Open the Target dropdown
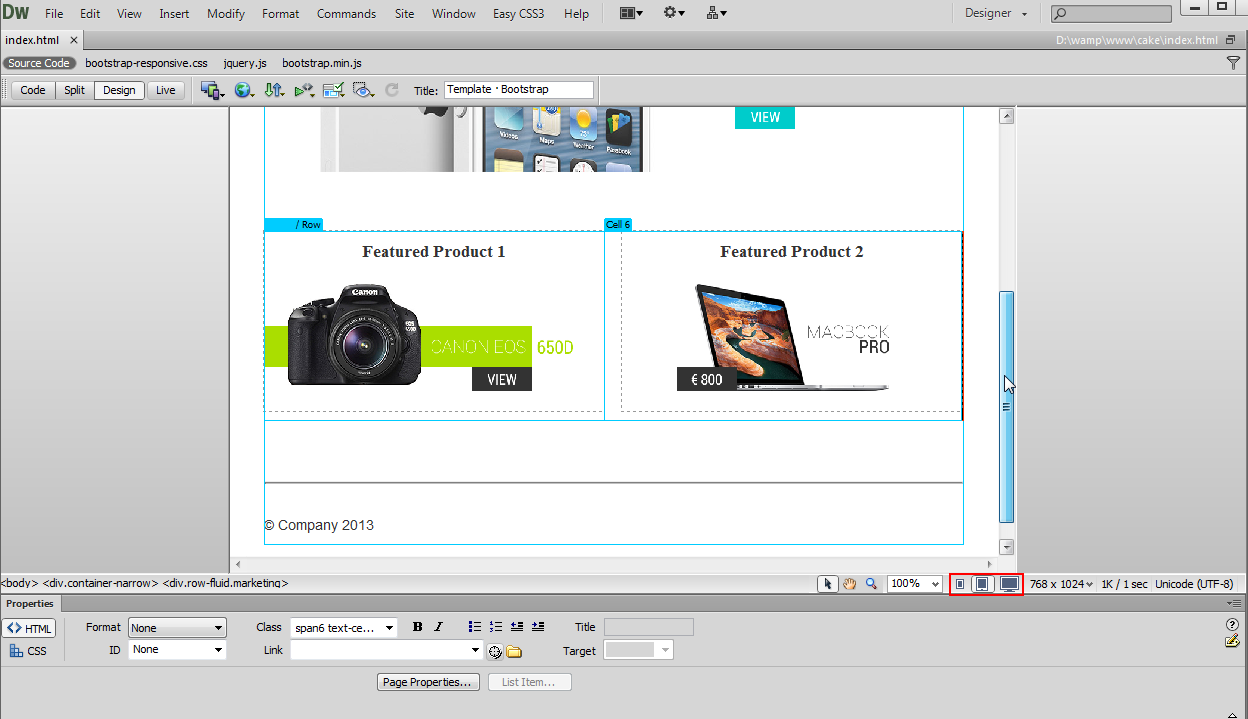Image resolution: width=1248 pixels, height=719 pixels. [x=639, y=650]
